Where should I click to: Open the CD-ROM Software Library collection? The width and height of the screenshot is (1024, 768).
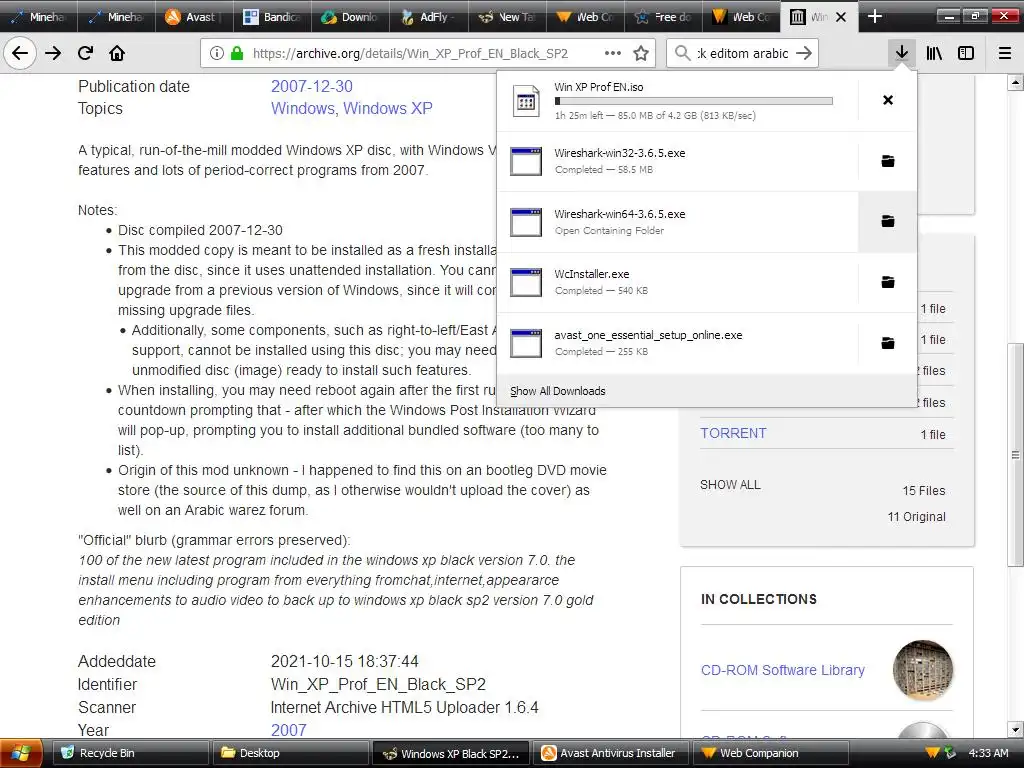tap(782, 670)
